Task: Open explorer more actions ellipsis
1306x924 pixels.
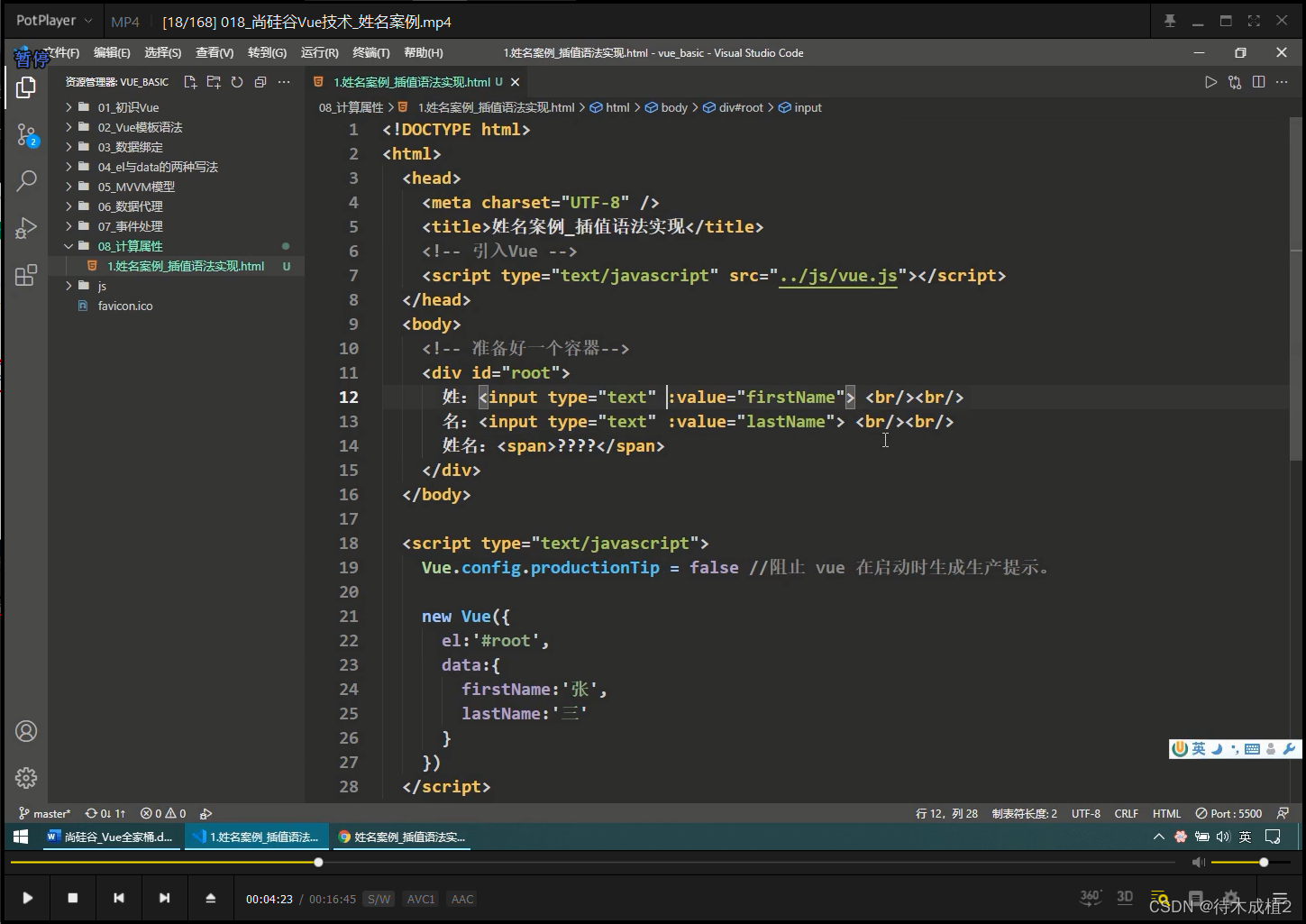Action: pyautogui.click(x=284, y=82)
